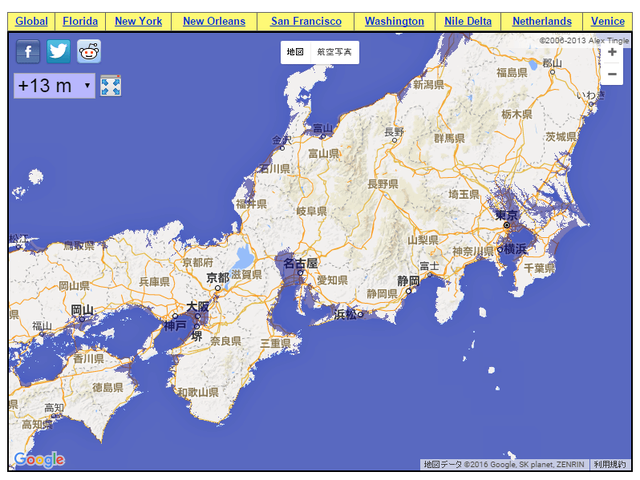Open the Global tab
The height and width of the screenshot is (480, 640).
[31, 21]
